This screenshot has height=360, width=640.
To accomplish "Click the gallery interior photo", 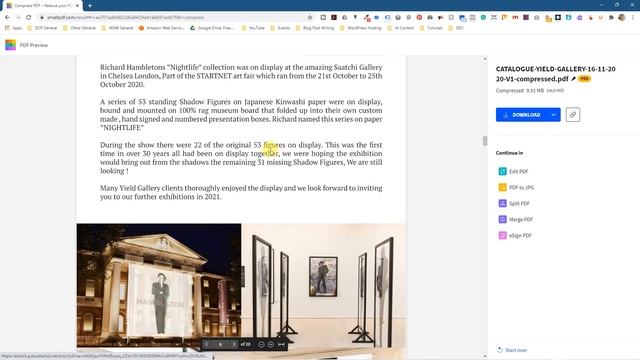I will 324,286.
